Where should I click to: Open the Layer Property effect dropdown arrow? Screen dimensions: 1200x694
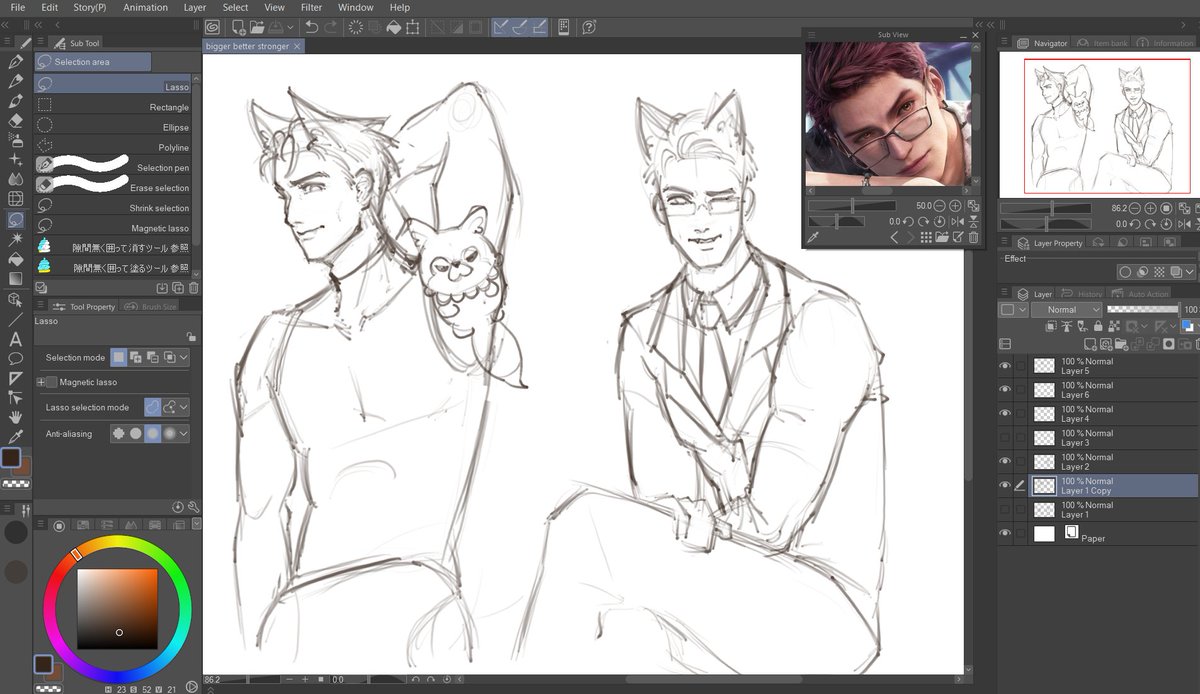pyautogui.click(x=1189, y=272)
